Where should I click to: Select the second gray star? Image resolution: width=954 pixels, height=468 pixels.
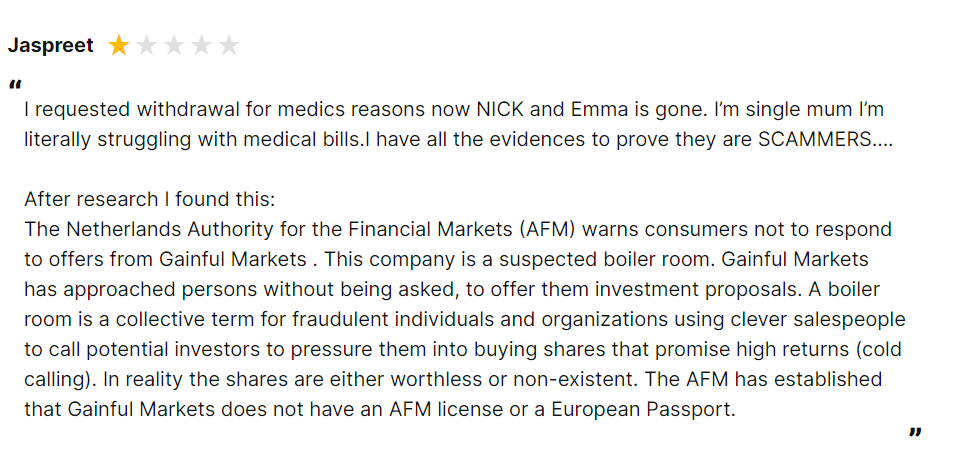coord(146,46)
